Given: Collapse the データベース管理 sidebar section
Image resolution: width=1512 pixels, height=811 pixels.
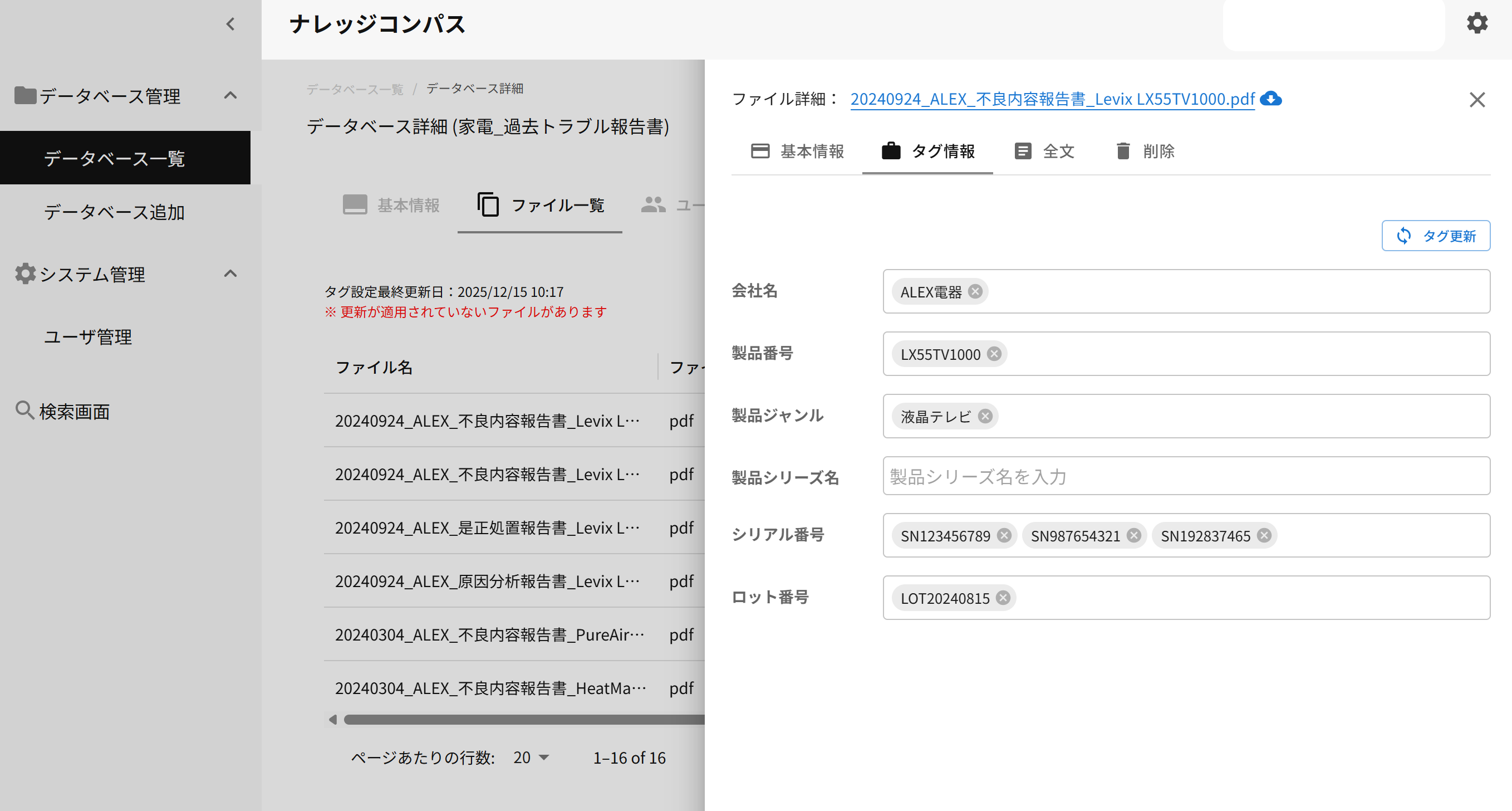Looking at the screenshot, I should pyautogui.click(x=230, y=95).
